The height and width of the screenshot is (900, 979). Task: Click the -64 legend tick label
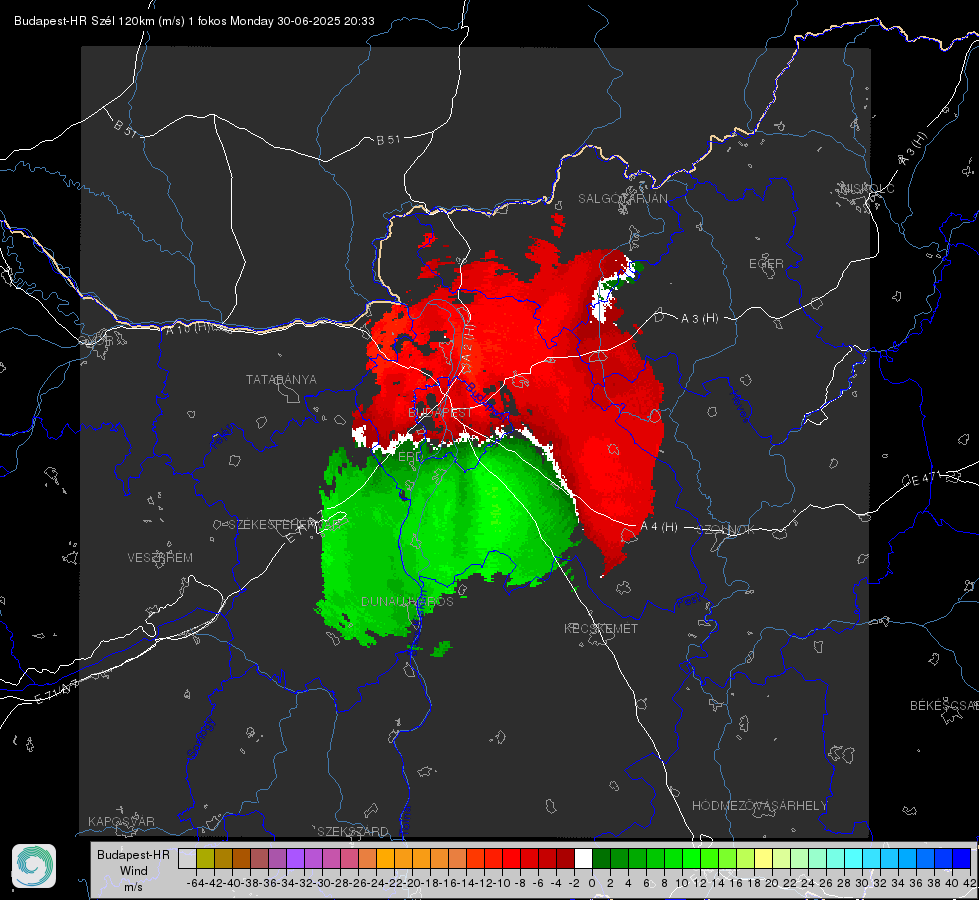click(196, 883)
